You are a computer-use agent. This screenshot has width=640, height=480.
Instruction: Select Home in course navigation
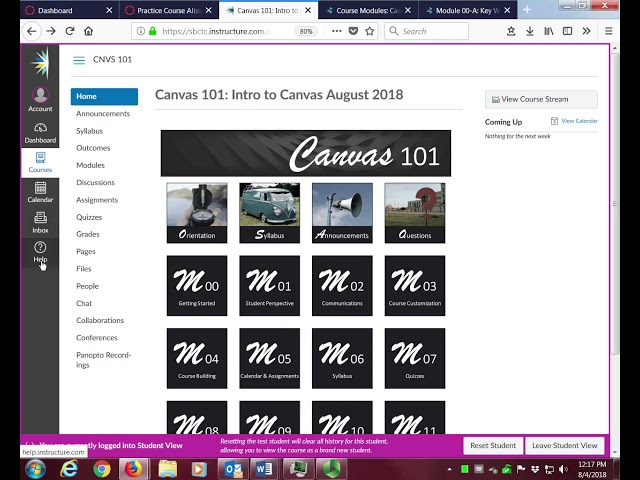[104, 96]
